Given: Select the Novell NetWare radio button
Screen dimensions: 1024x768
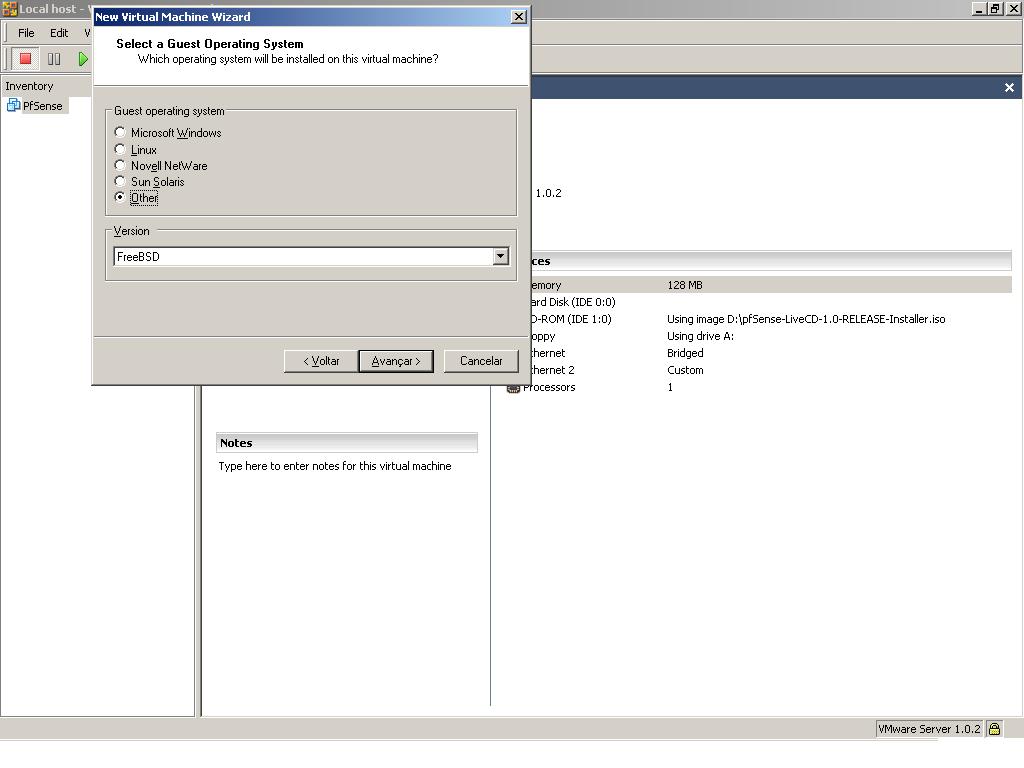Looking at the screenshot, I should pos(120,165).
